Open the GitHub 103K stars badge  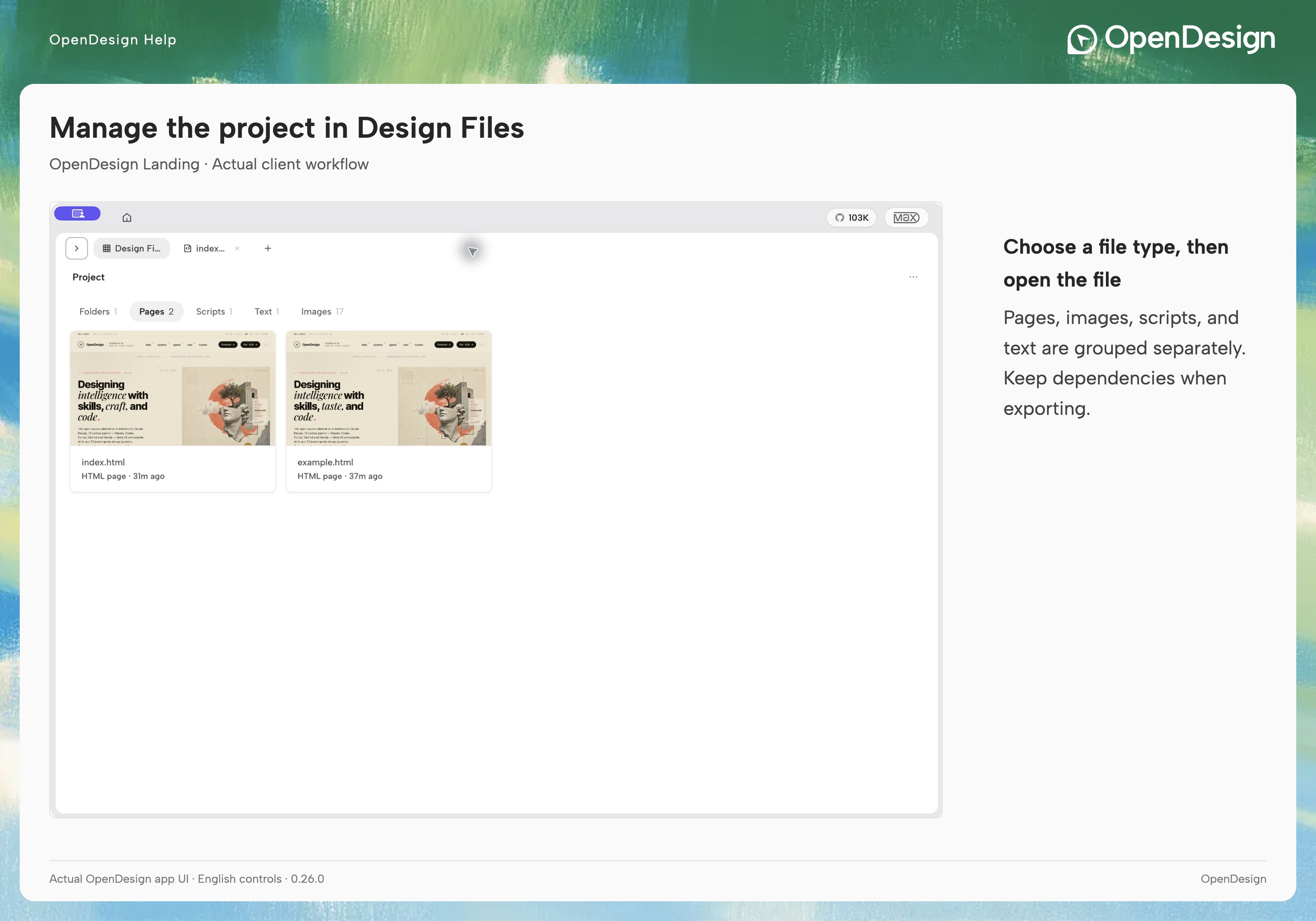pos(852,218)
